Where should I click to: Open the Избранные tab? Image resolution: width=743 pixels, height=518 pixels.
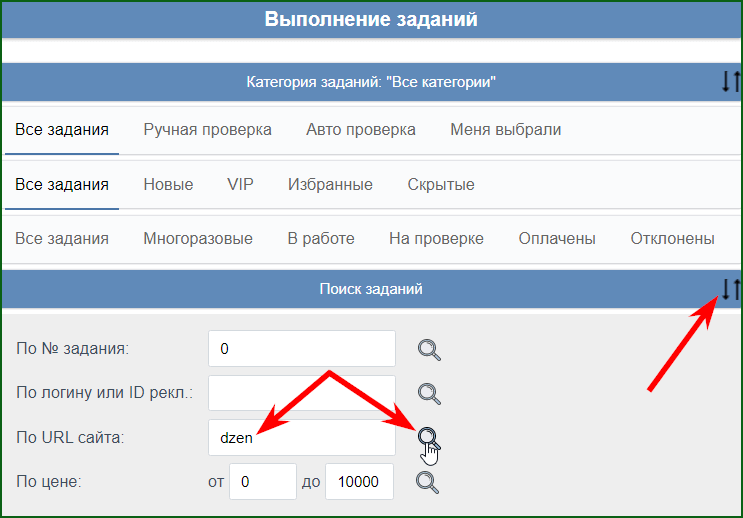click(330, 184)
